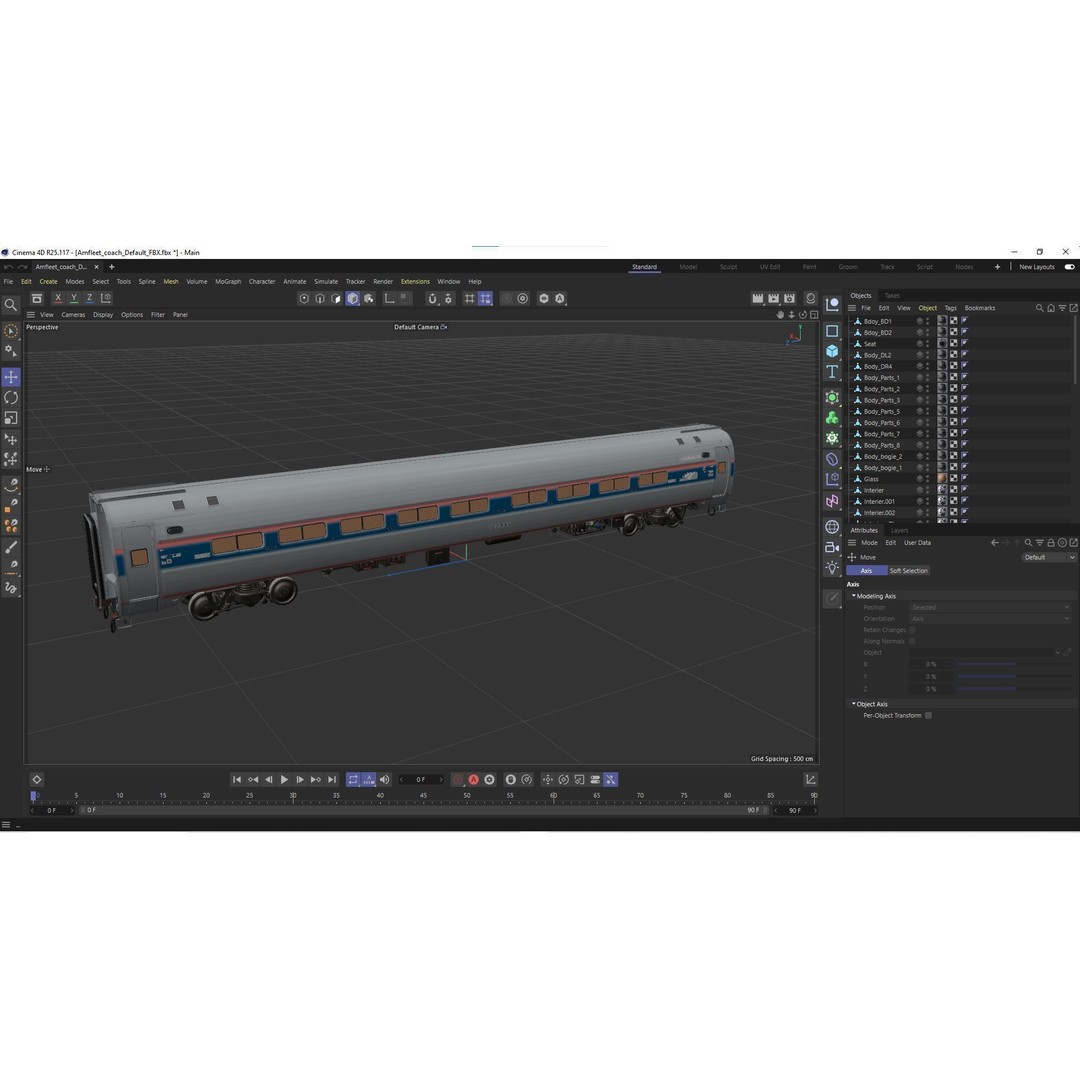
Task: Open the viewport Cameras menu
Action: [73, 315]
